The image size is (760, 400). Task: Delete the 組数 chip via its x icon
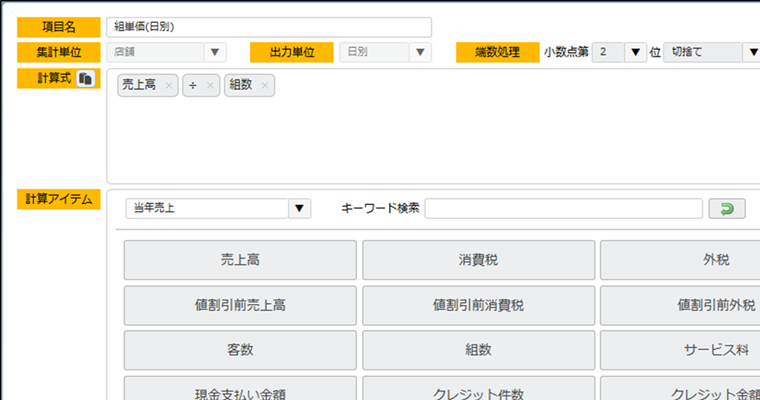point(264,86)
